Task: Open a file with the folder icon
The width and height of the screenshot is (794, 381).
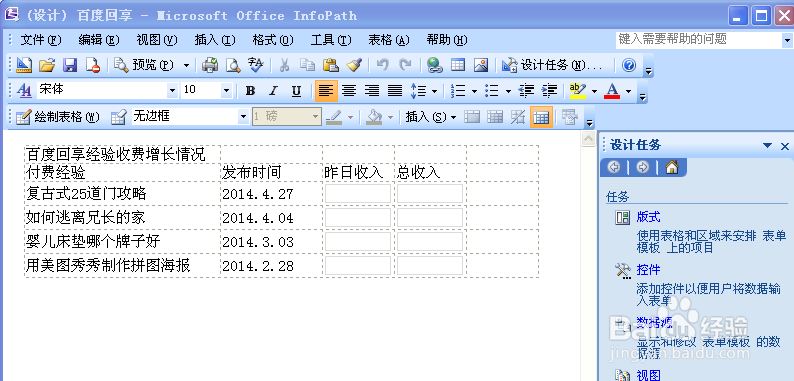Action: coord(47,65)
